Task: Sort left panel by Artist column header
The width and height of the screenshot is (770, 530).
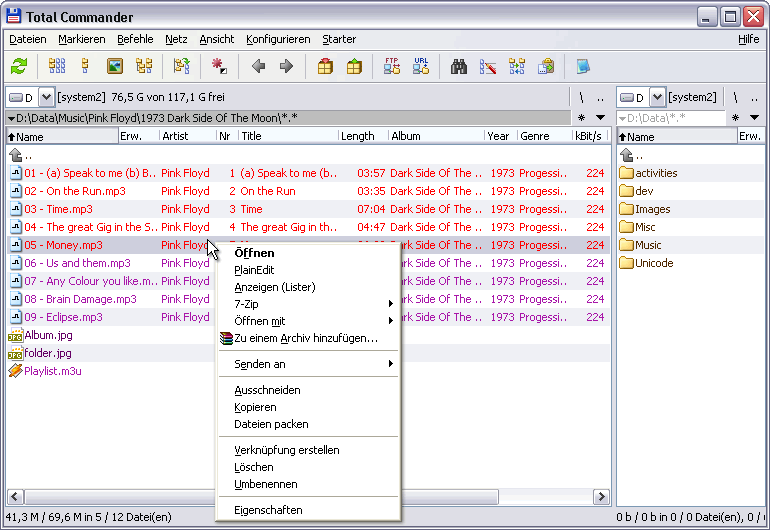Action: (x=176, y=136)
